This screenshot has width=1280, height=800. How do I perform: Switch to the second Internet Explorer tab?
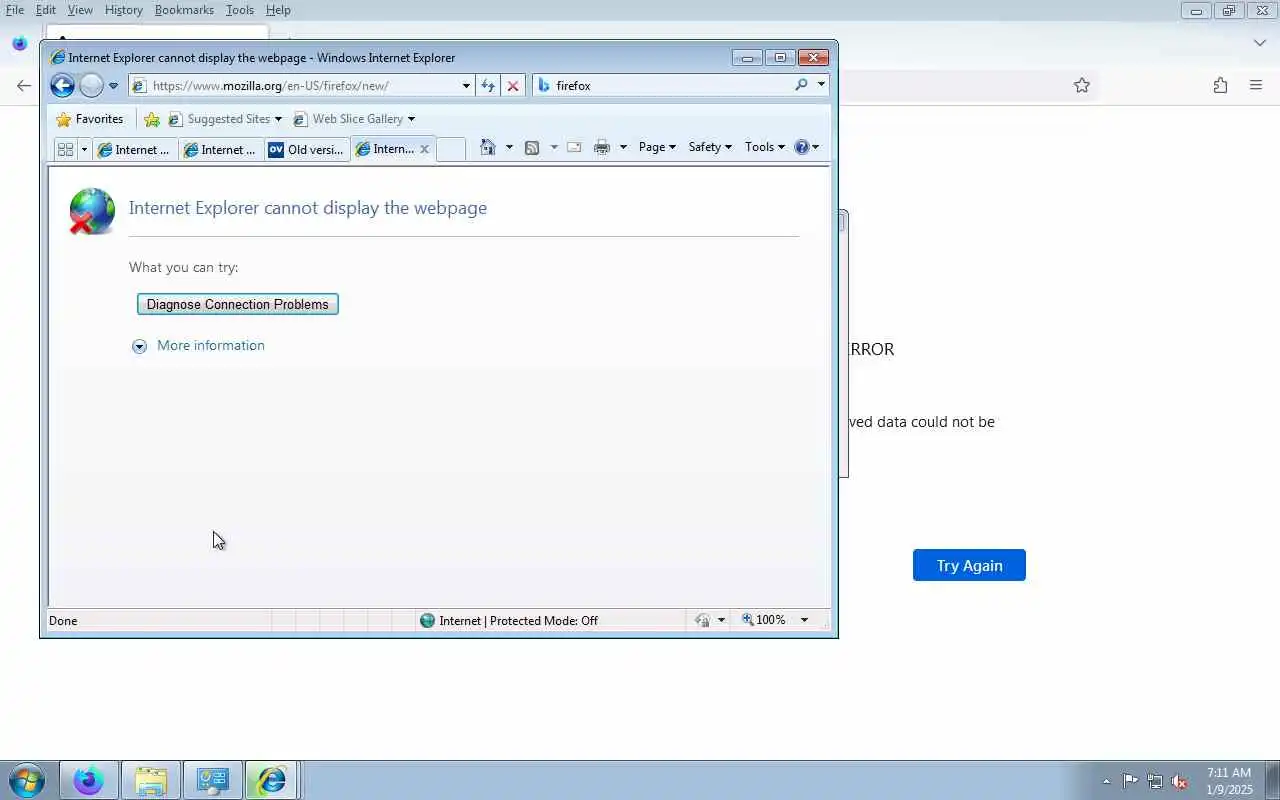[x=221, y=149]
